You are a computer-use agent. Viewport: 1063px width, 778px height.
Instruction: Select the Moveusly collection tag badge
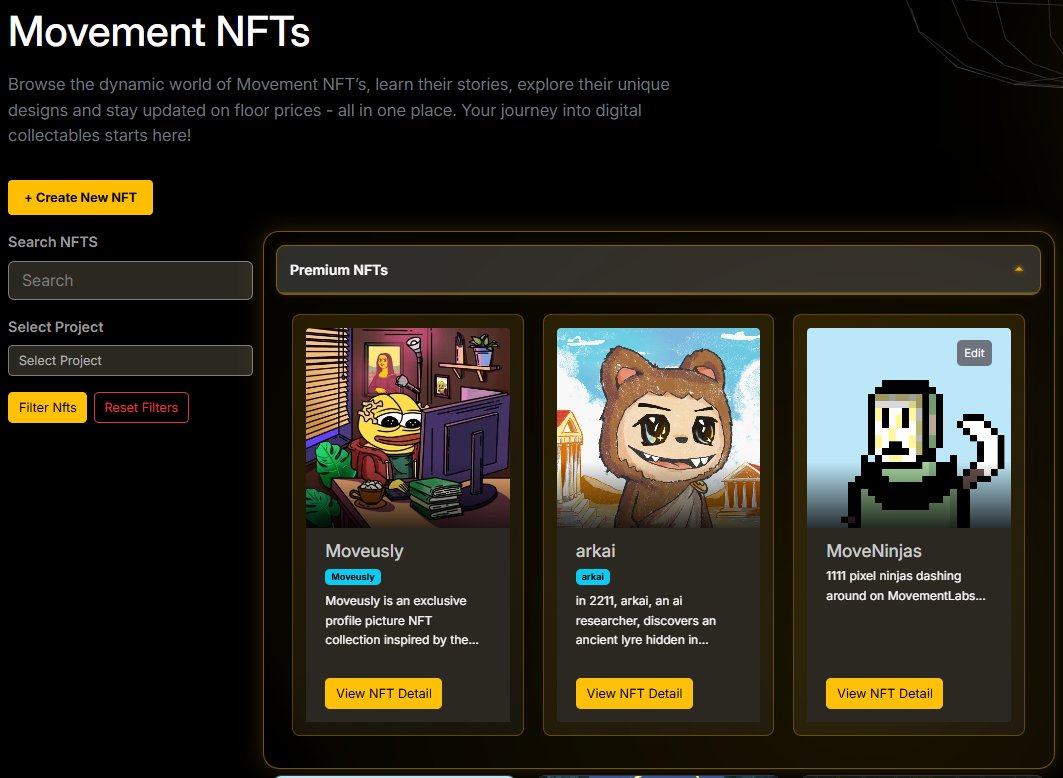click(351, 577)
